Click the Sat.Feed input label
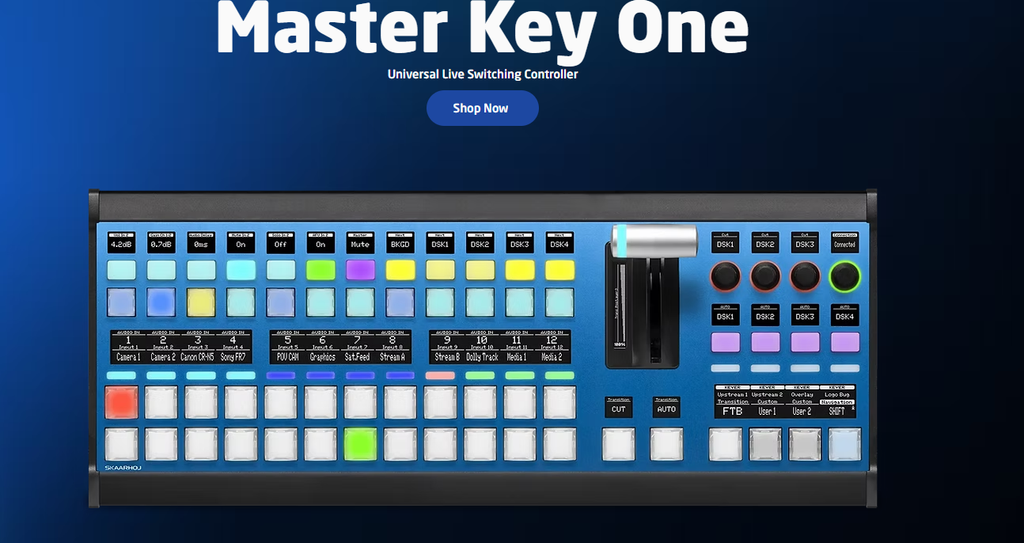Image resolution: width=1024 pixels, height=543 pixels. (357, 357)
